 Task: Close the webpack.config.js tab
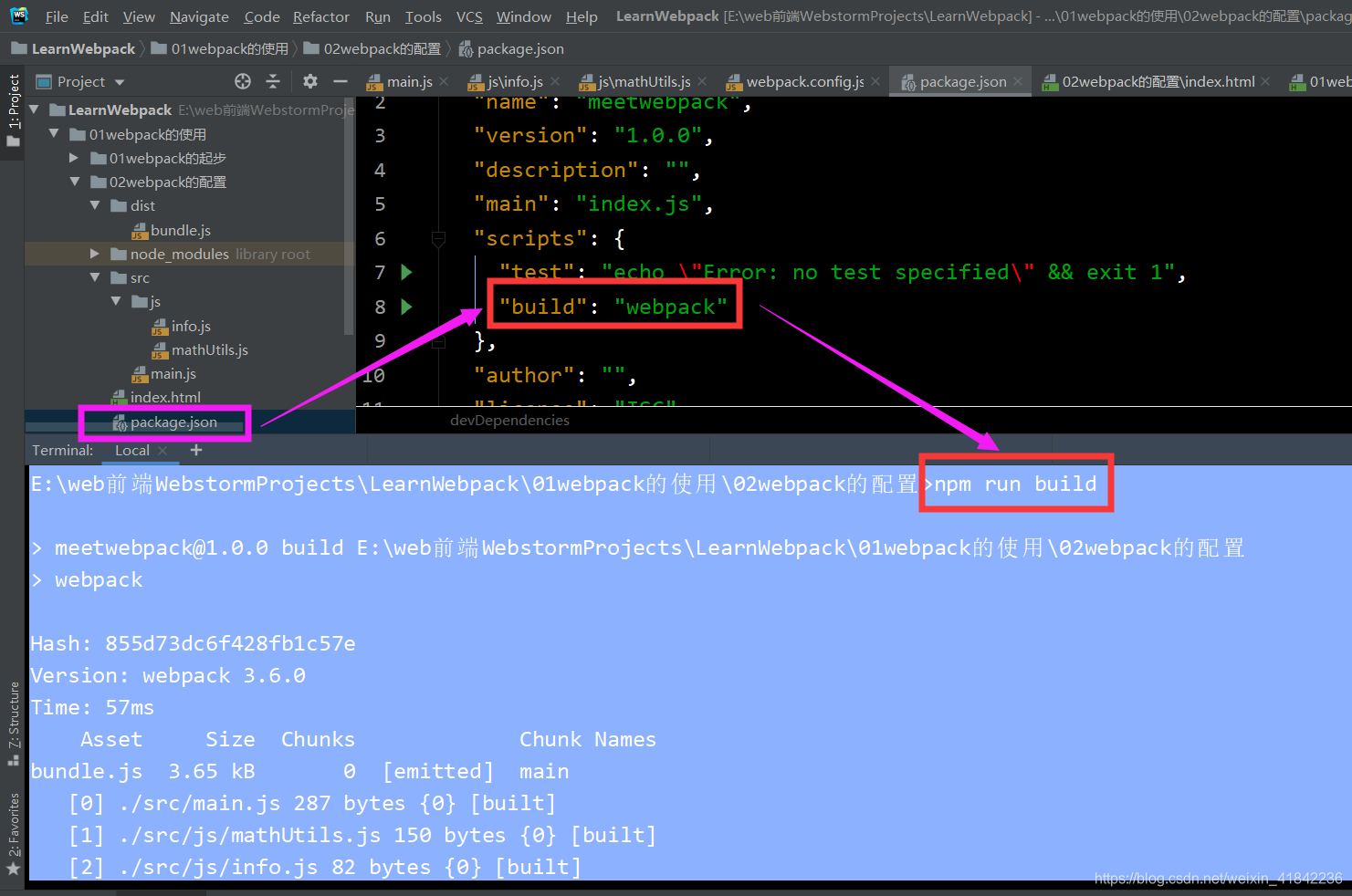pos(875,81)
